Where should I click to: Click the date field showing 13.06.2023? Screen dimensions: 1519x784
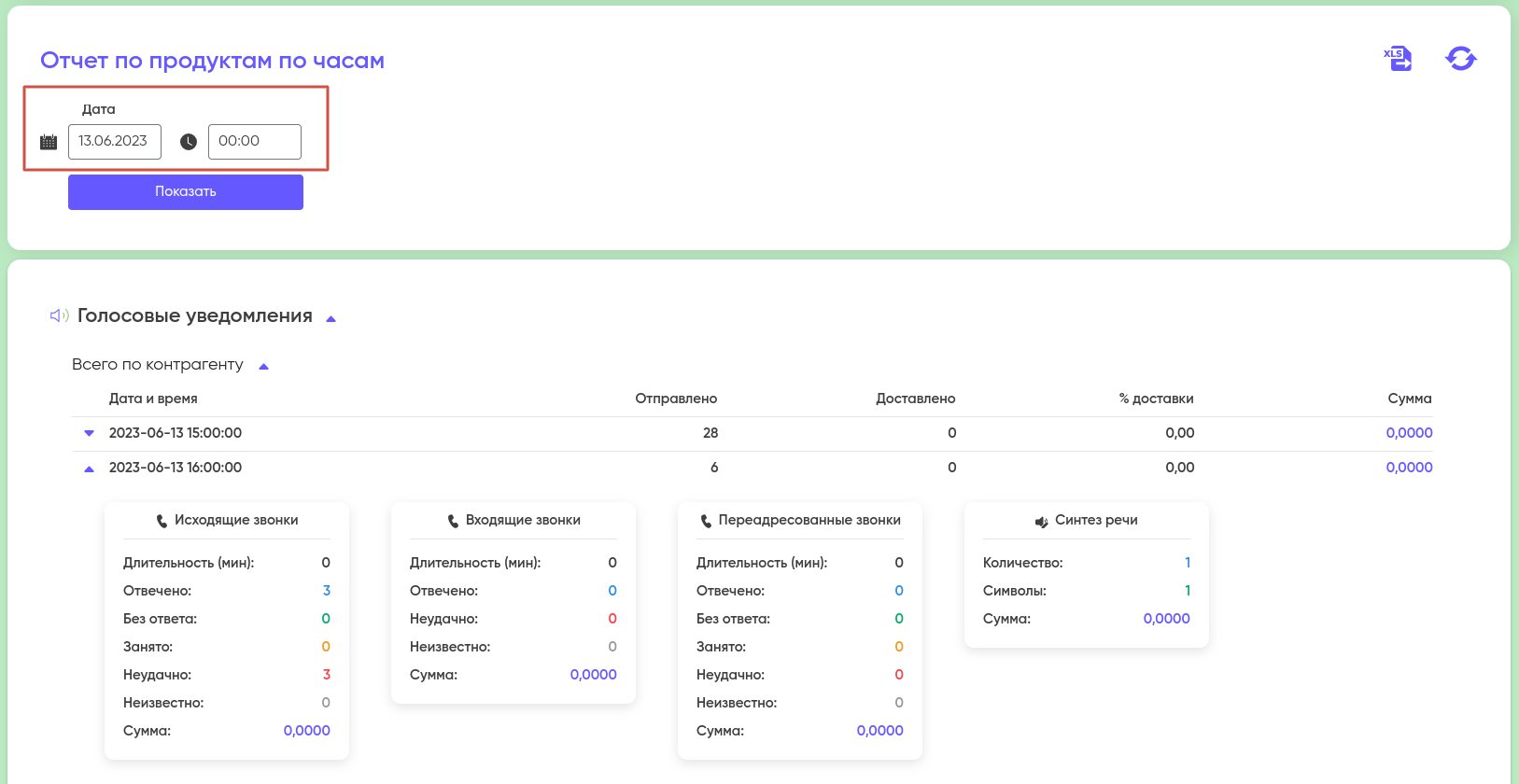click(115, 142)
